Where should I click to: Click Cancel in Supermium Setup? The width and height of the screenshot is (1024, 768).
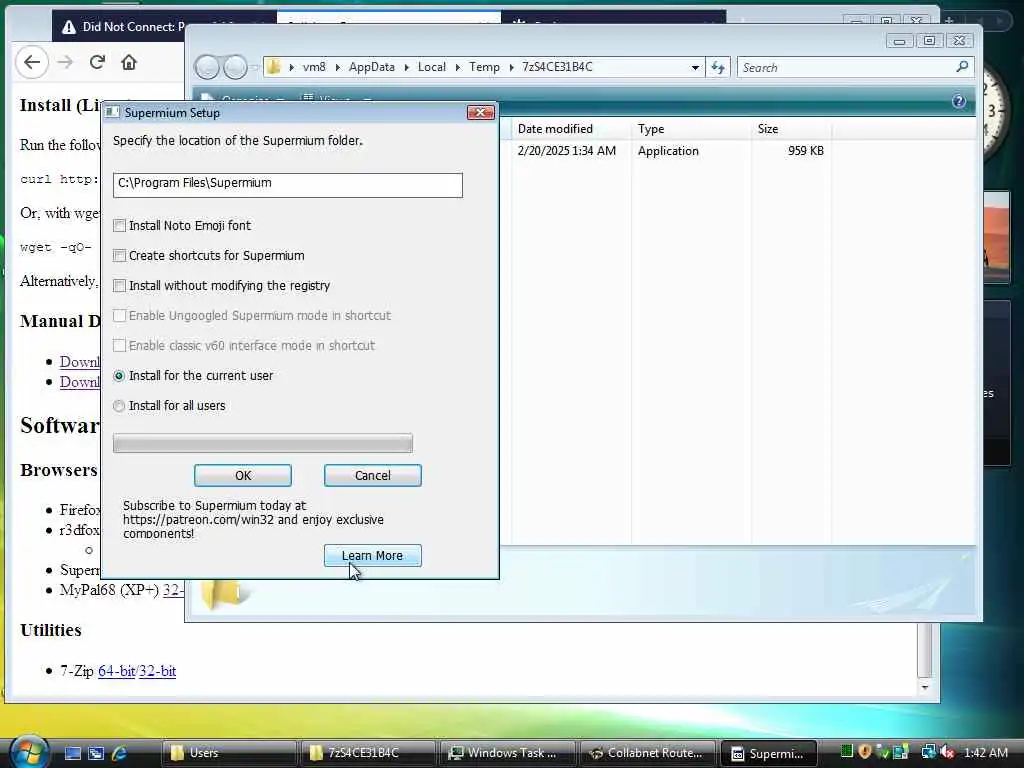373,475
